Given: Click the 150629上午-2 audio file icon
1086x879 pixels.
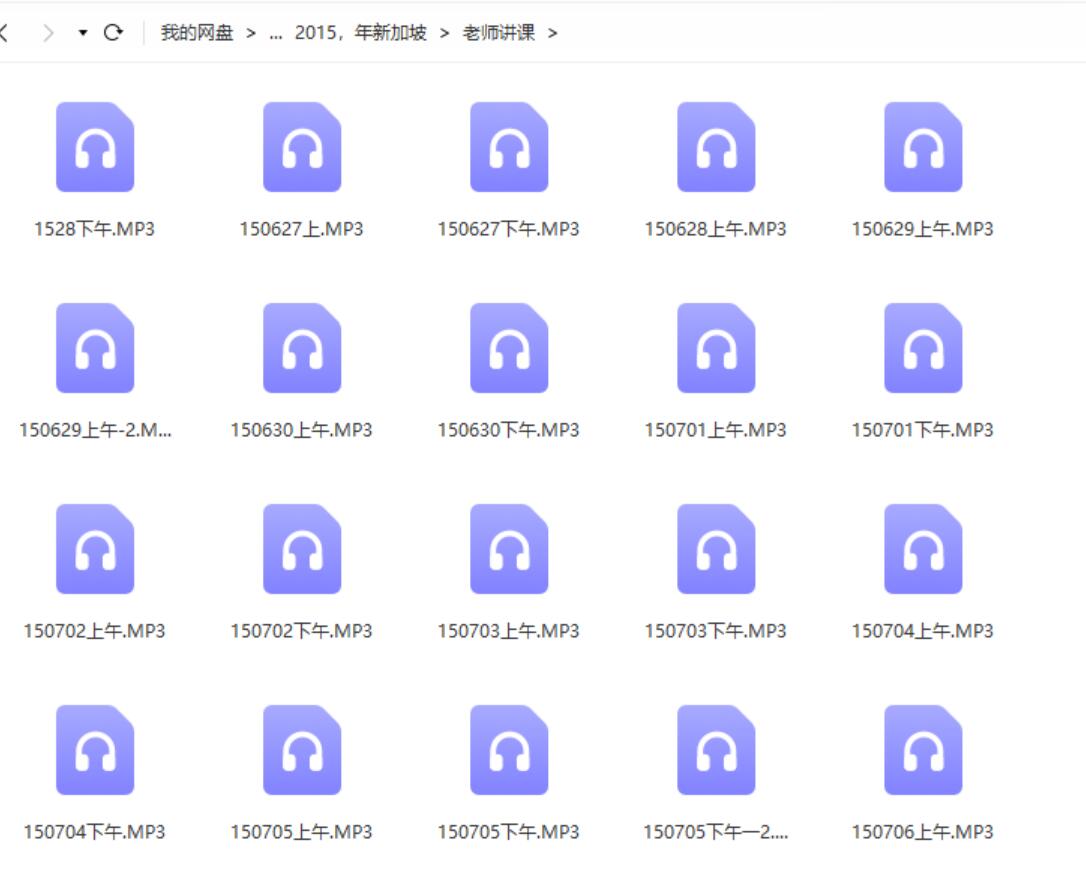Looking at the screenshot, I should [95, 348].
